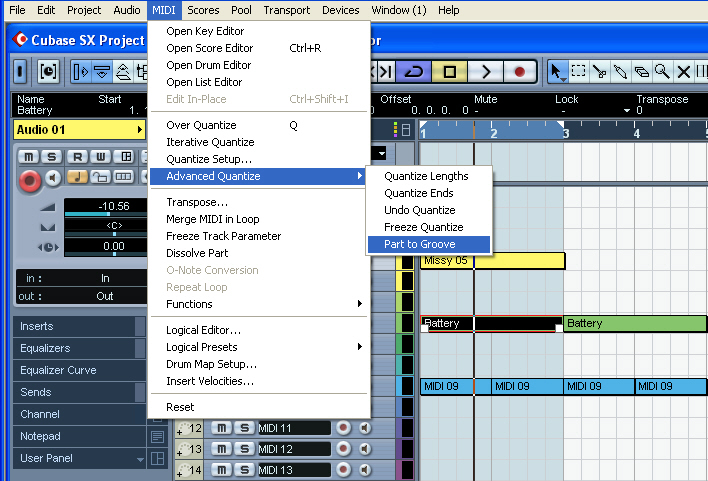
Task: Choose Insert Velocities
Action: [x=259, y=381]
